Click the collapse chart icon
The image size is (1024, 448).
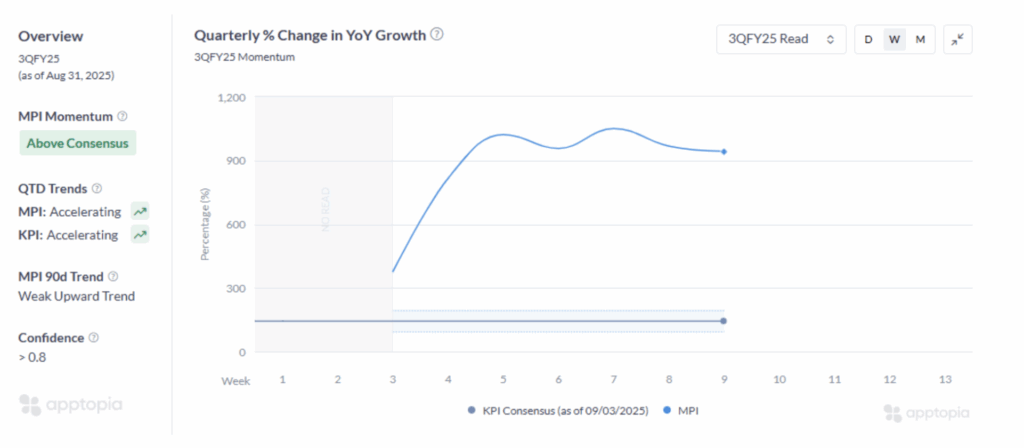pyautogui.click(x=958, y=39)
